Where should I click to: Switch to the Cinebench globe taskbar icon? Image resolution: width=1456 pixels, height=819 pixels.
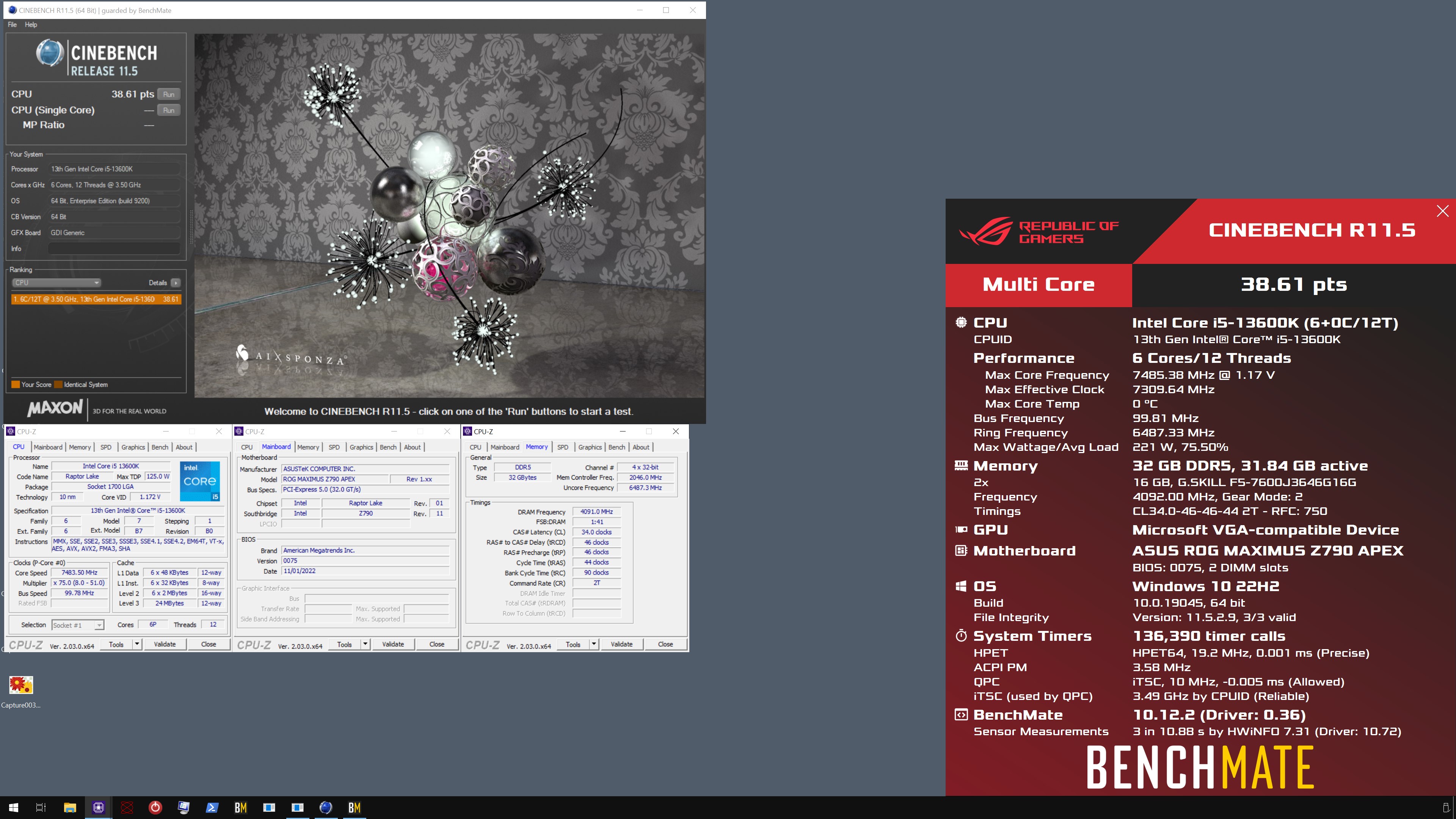(326, 807)
